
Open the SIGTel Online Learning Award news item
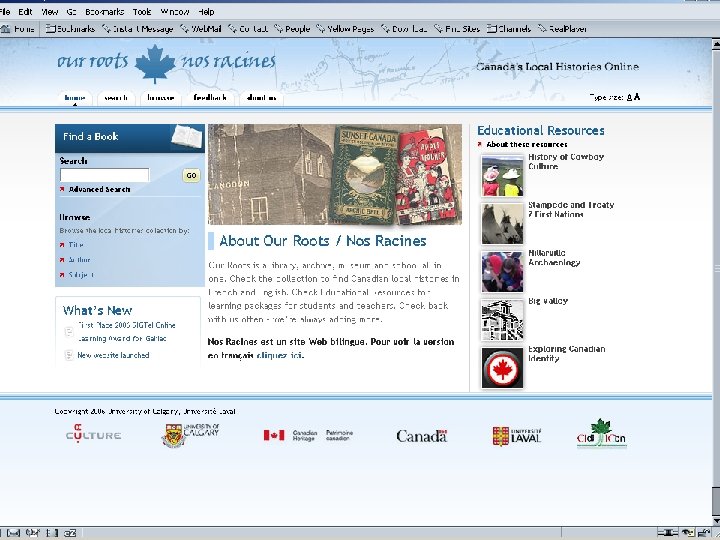point(126,332)
